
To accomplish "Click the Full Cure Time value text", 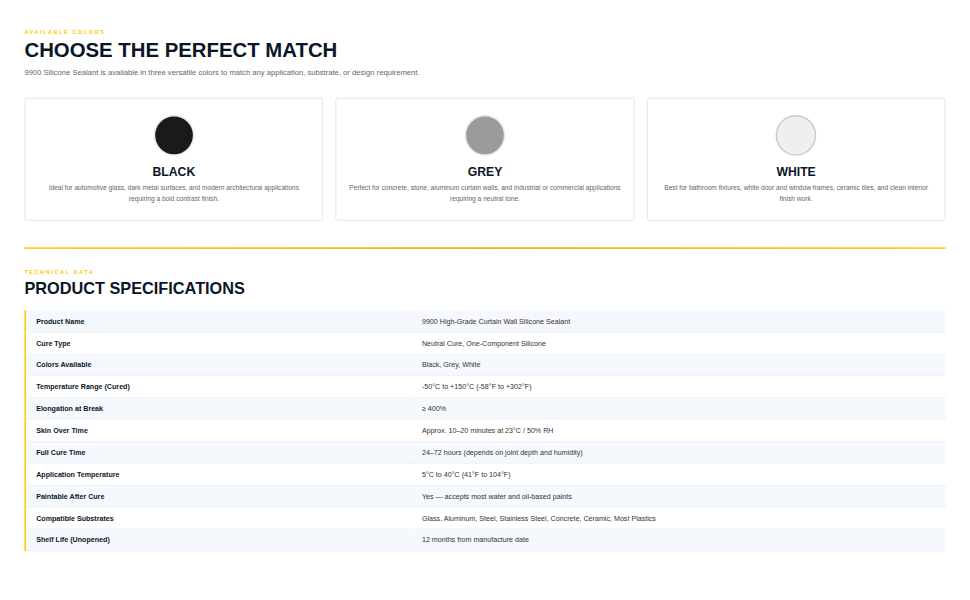I will (x=502, y=453).
